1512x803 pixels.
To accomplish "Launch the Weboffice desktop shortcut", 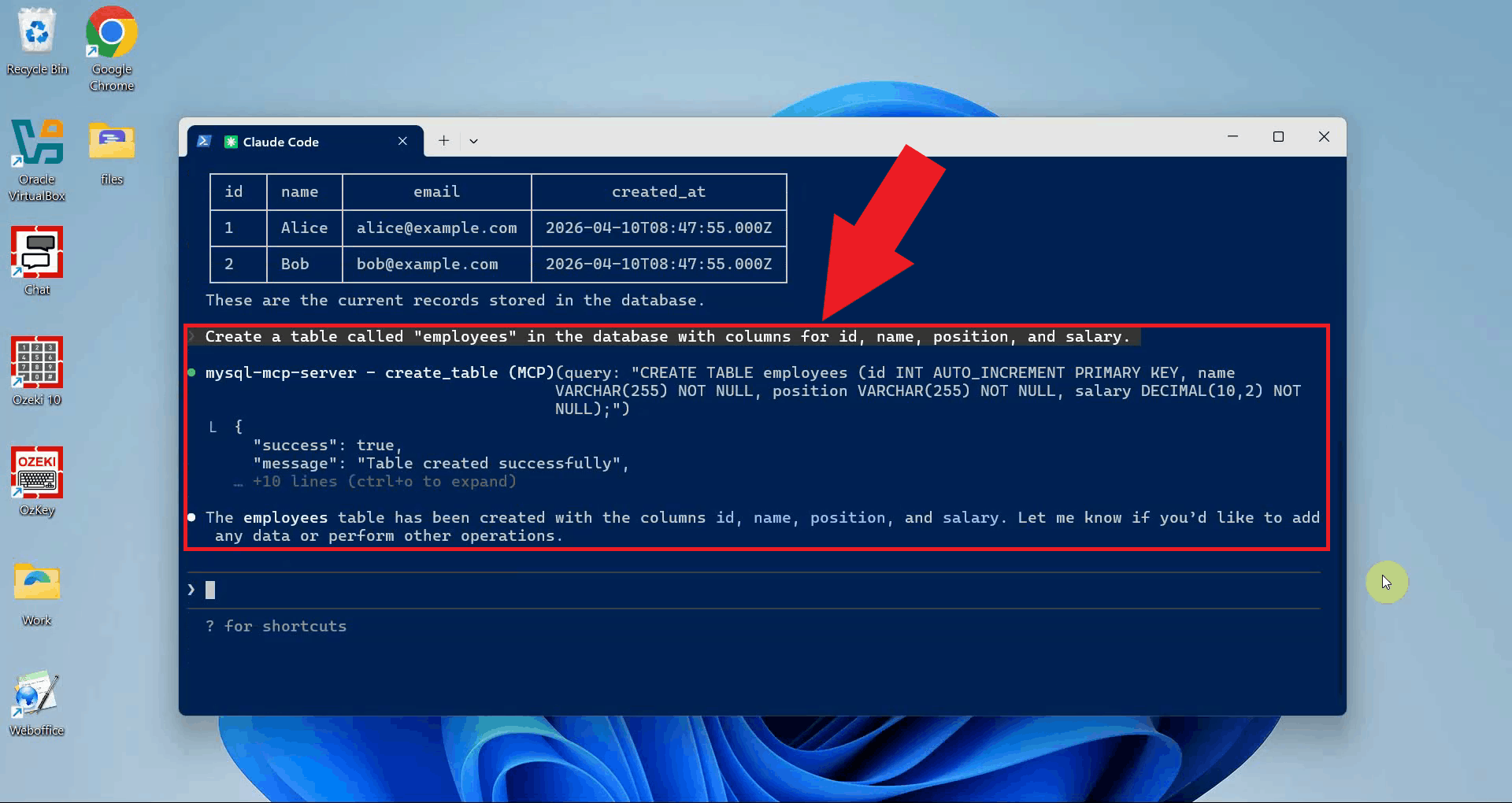I will tap(37, 703).
